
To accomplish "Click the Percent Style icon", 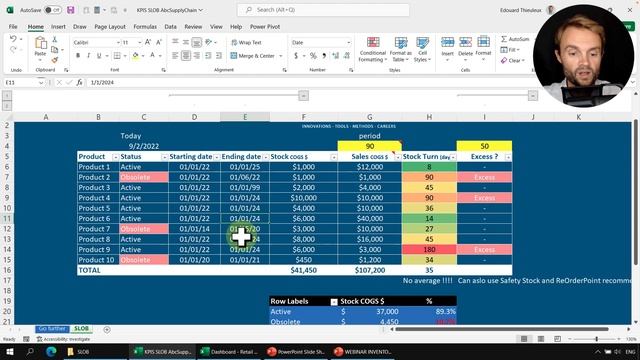I will tap(313, 56).
